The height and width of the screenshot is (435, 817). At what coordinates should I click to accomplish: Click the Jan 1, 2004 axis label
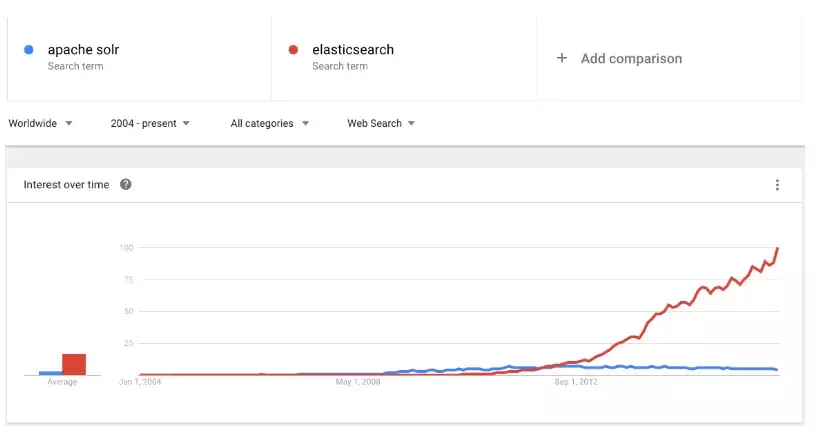click(140, 382)
